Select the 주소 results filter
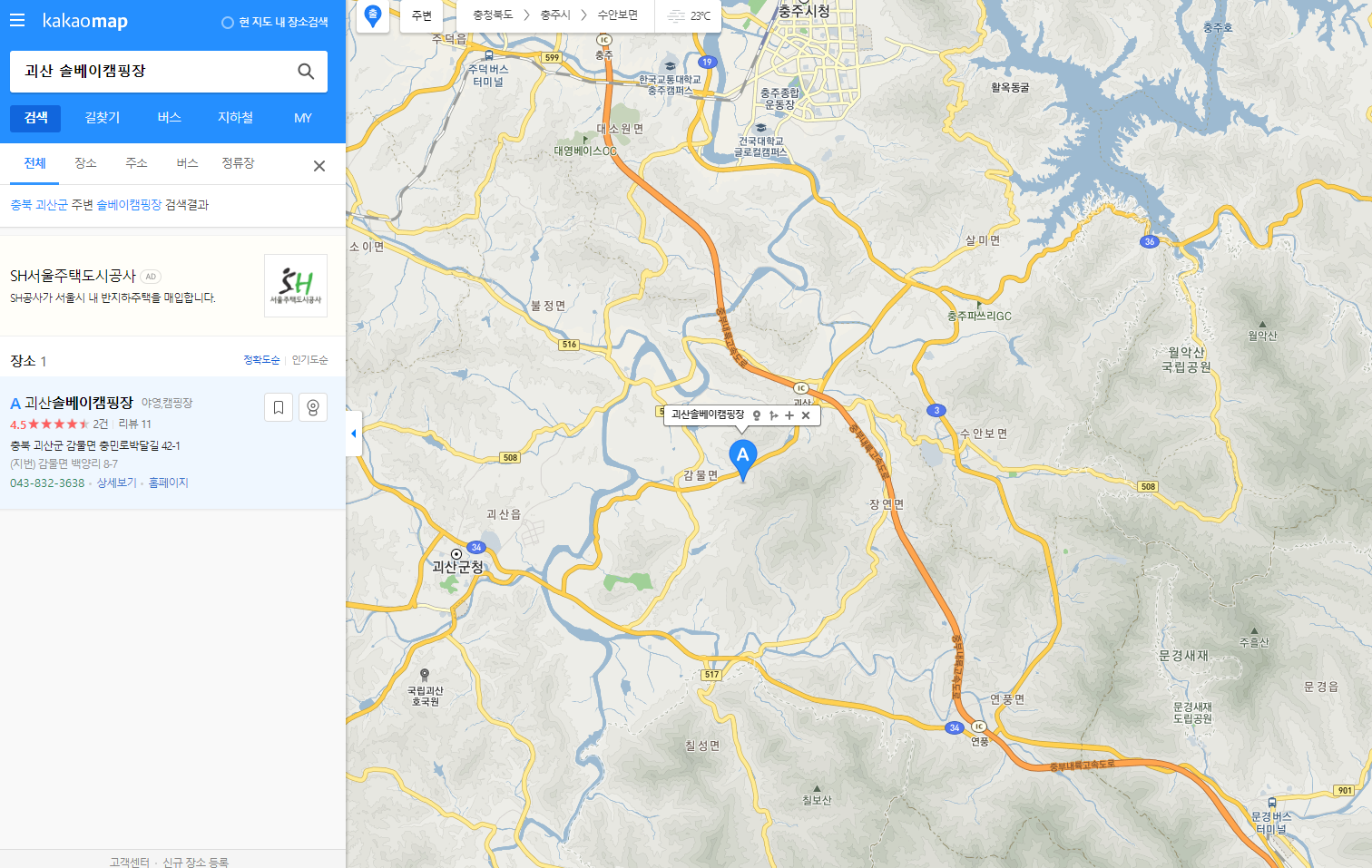The width and height of the screenshot is (1372, 868). [x=136, y=163]
